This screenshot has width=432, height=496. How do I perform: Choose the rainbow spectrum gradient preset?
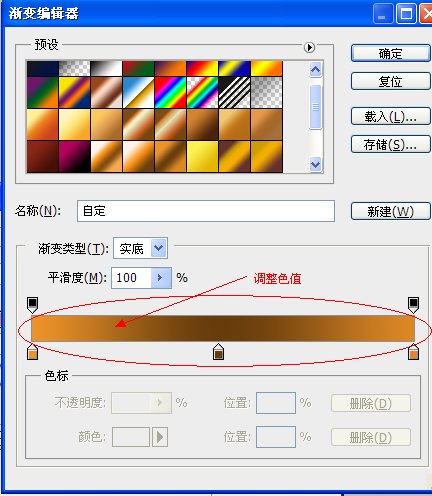tap(170, 93)
